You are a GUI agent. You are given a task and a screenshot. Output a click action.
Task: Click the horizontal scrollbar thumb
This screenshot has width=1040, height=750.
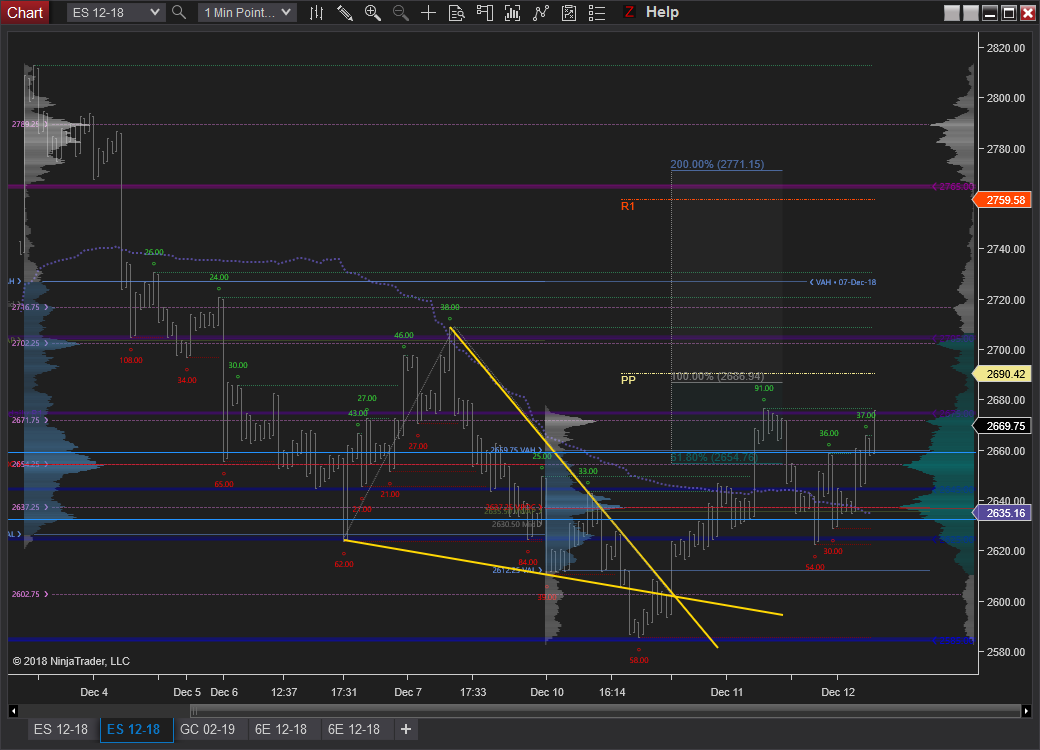tap(605, 711)
